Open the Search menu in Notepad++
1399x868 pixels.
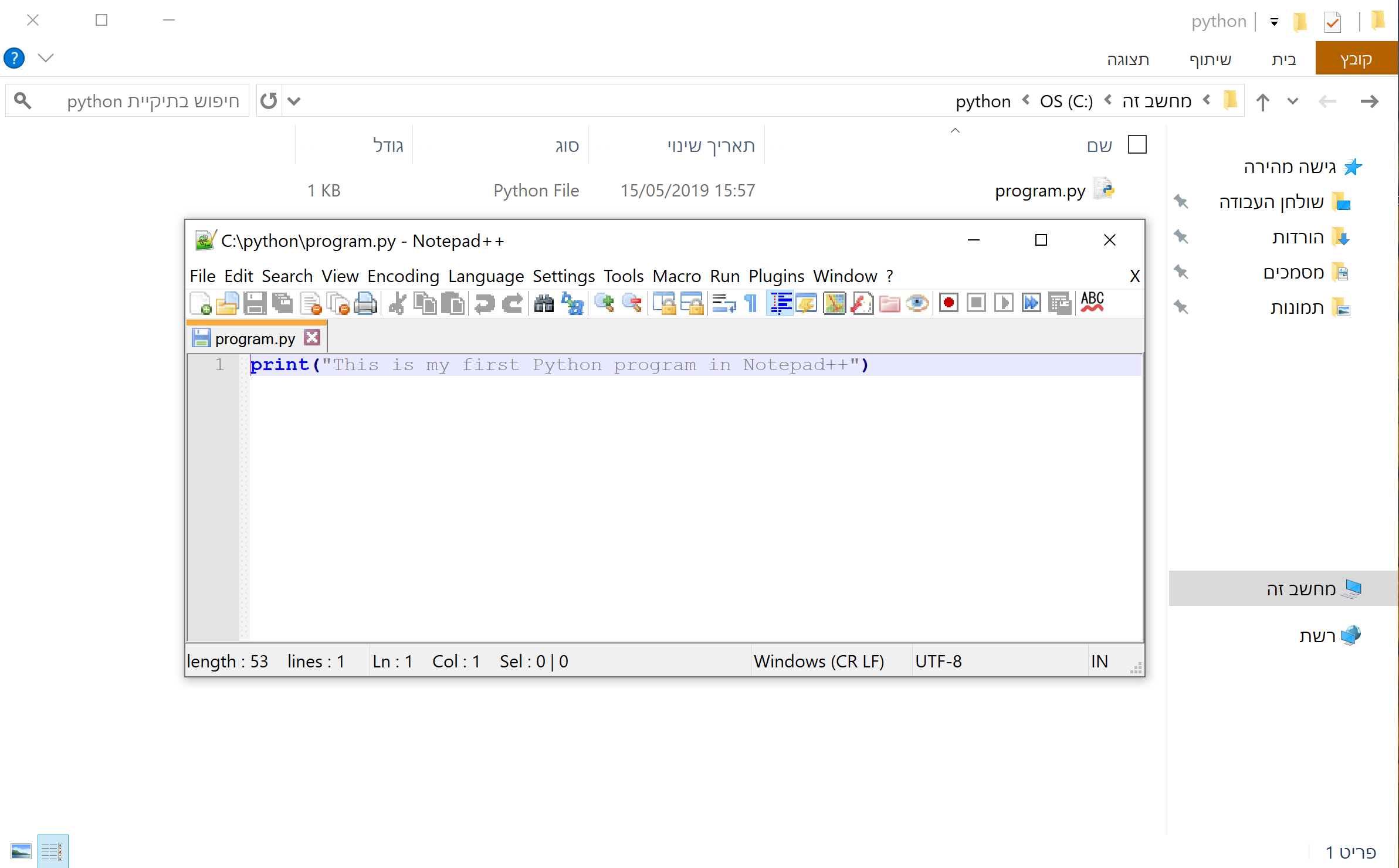point(287,276)
